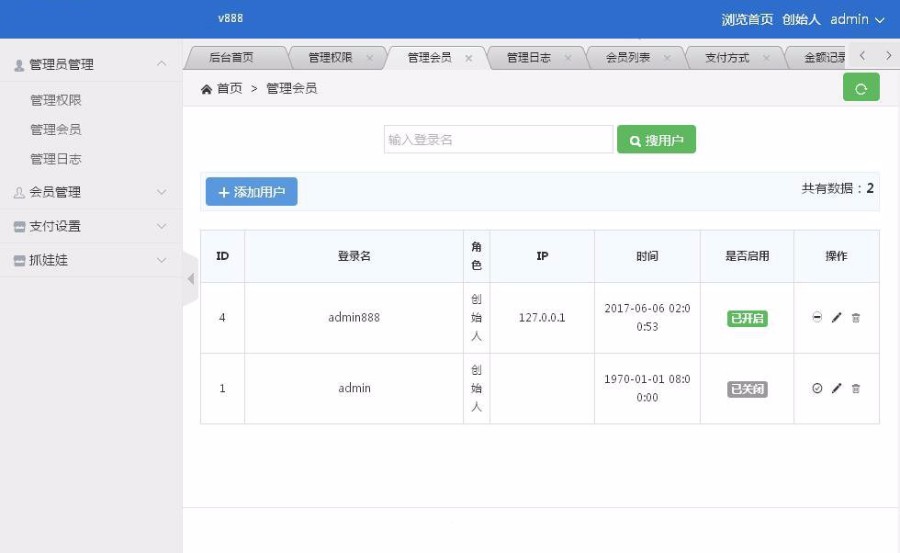Edit the admin888 user with pencil icon
This screenshot has height=553, width=900.
[836, 317]
